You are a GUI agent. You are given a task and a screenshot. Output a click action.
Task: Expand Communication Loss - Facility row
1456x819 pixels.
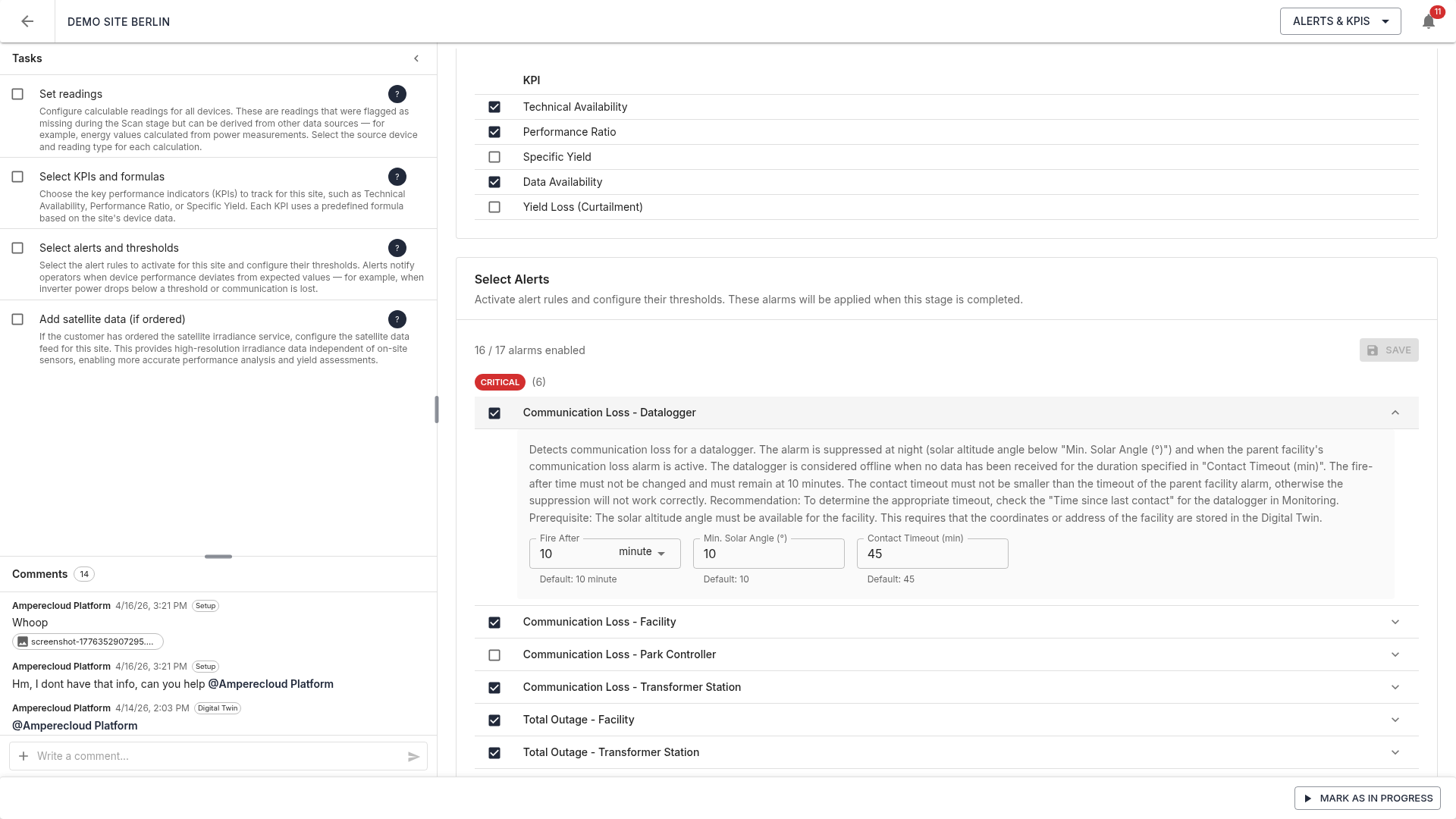[1395, 622]
